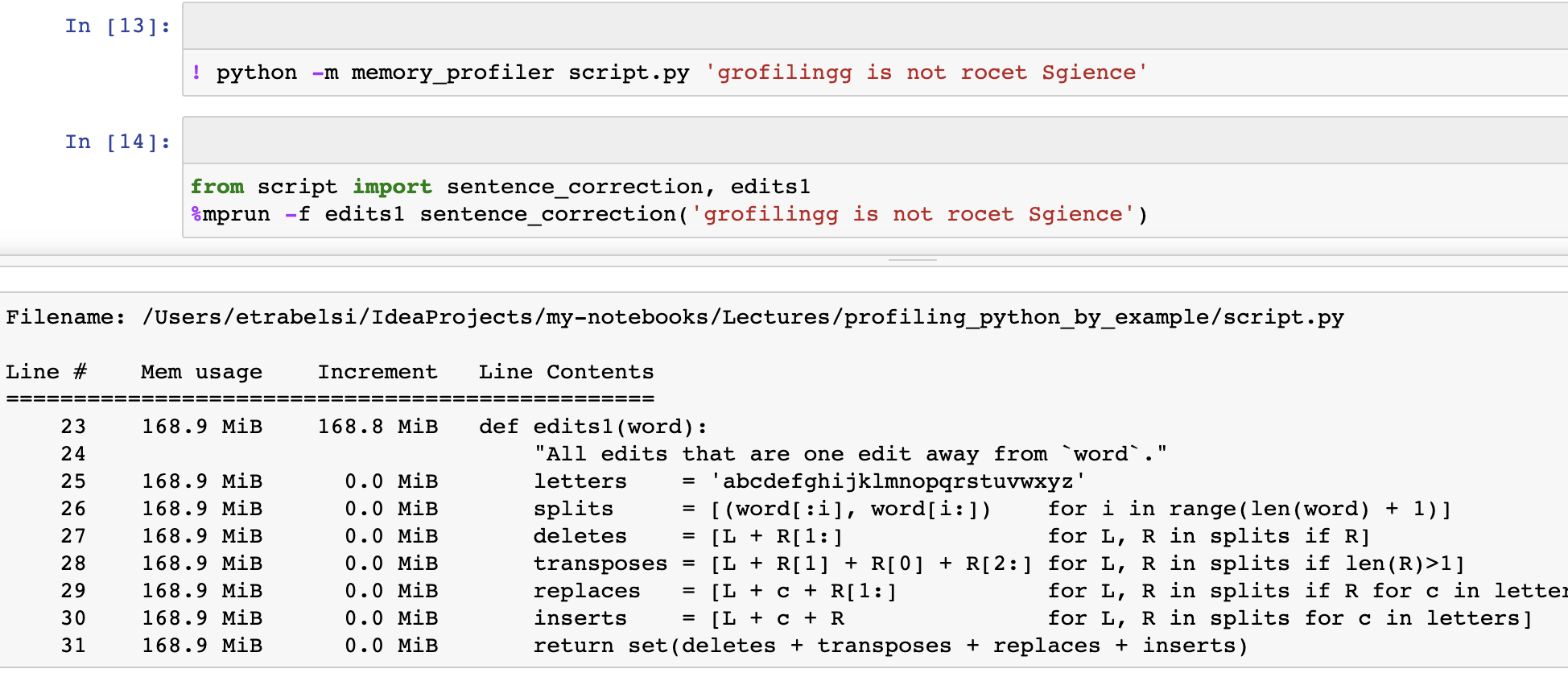Click the Mem usage value for line 25
This screenshot has height=673, width=1568.
click(x=202, y=481)
